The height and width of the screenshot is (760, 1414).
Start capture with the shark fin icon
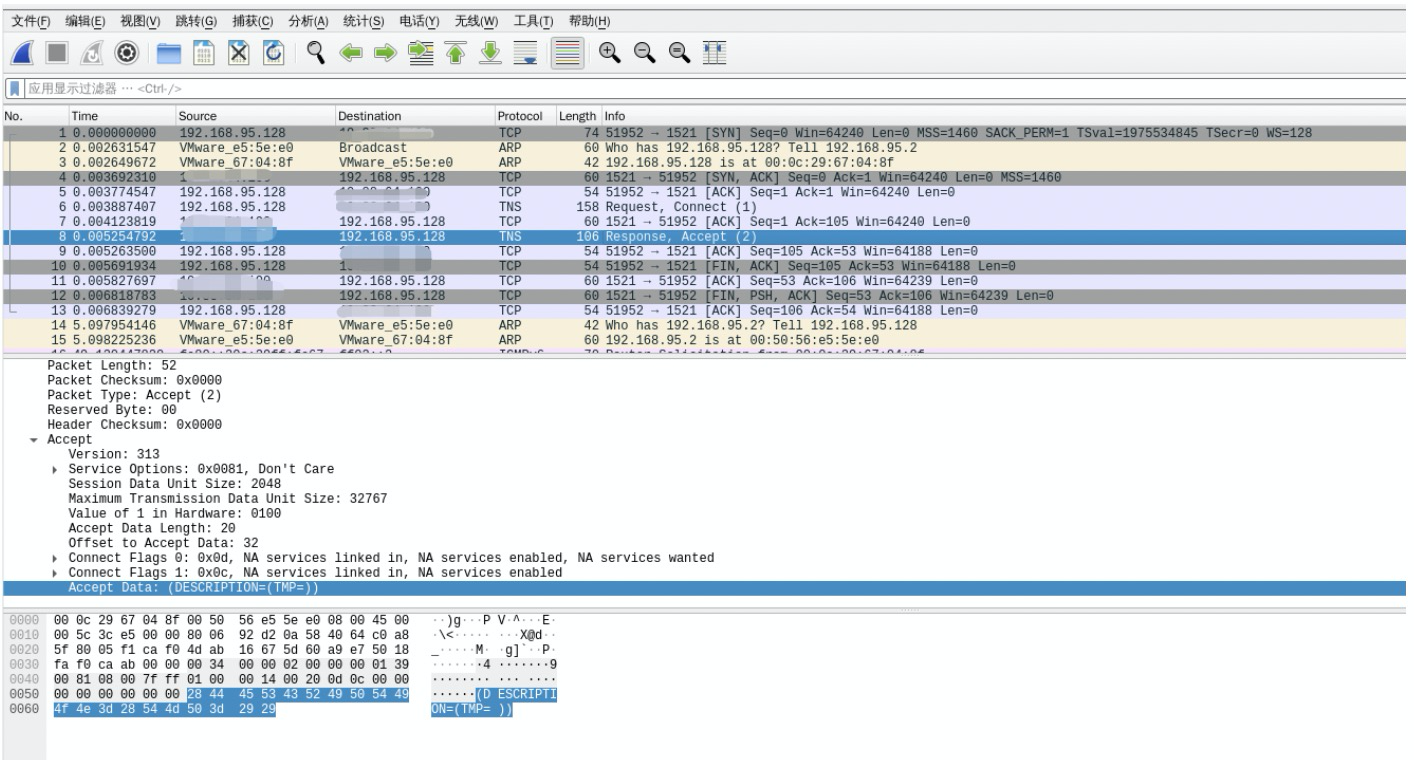pyautogui.click(x=23, y=53)
